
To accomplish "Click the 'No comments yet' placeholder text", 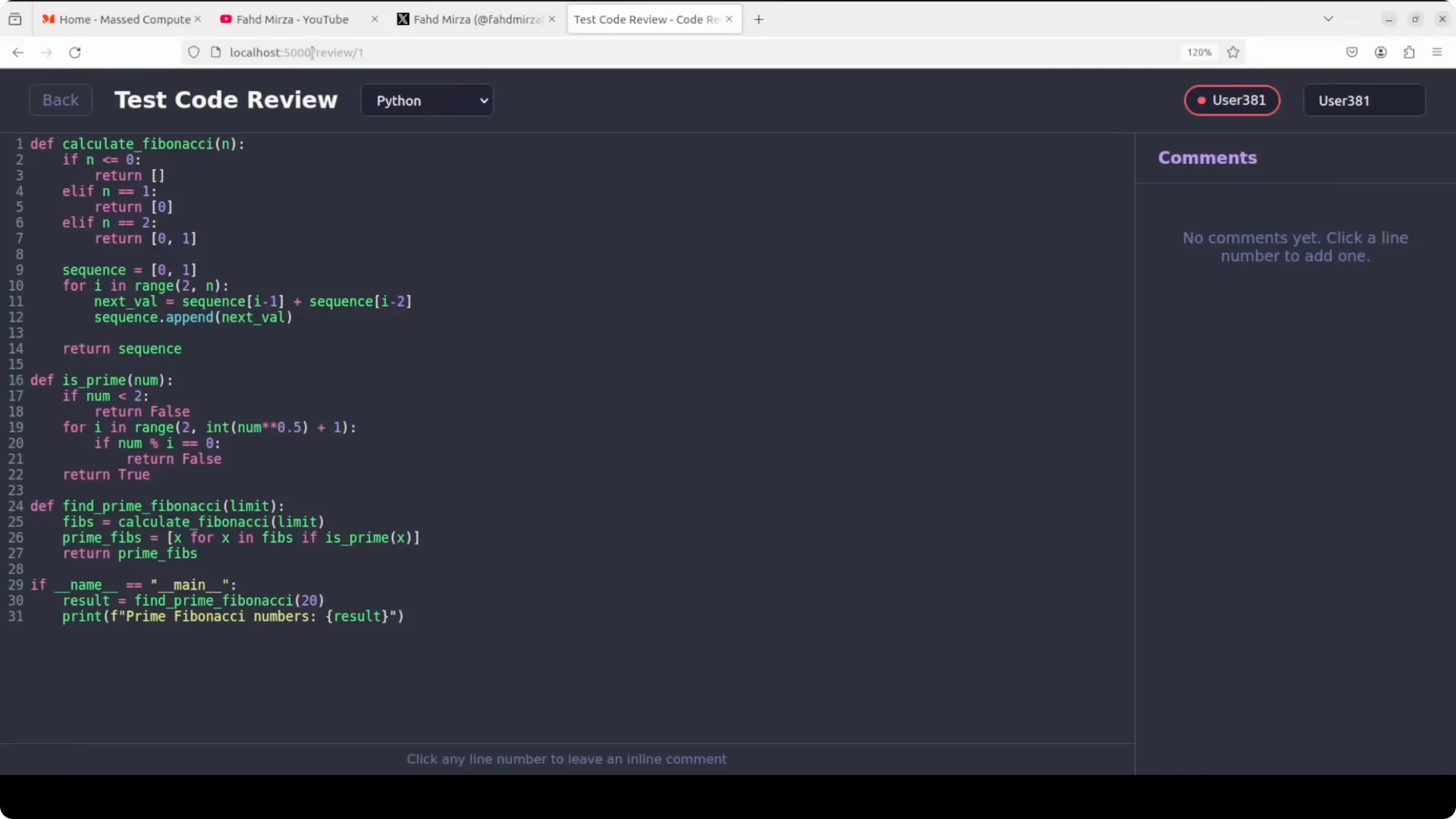I will click(1295, 247).
